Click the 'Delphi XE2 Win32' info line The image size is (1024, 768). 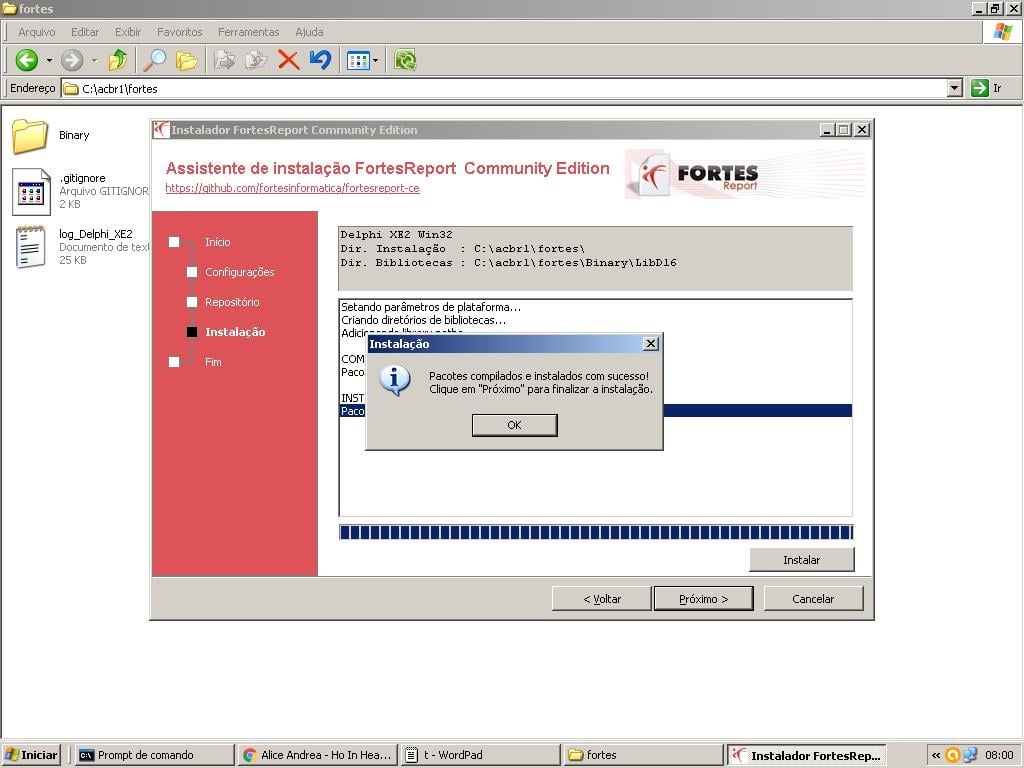tap(396, 234)
